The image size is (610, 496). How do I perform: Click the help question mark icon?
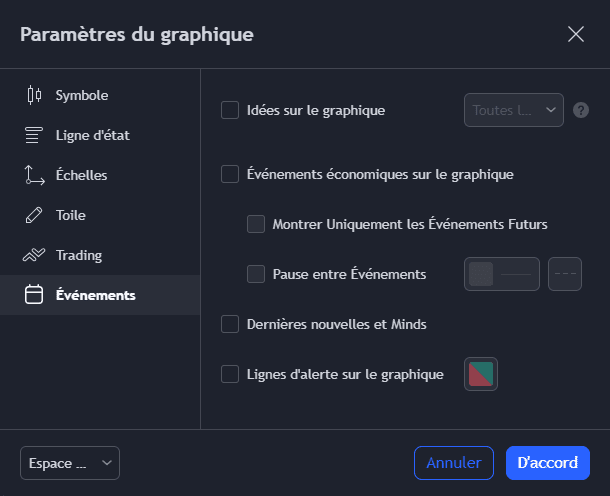pyautogui.click(x=581, y=110)
